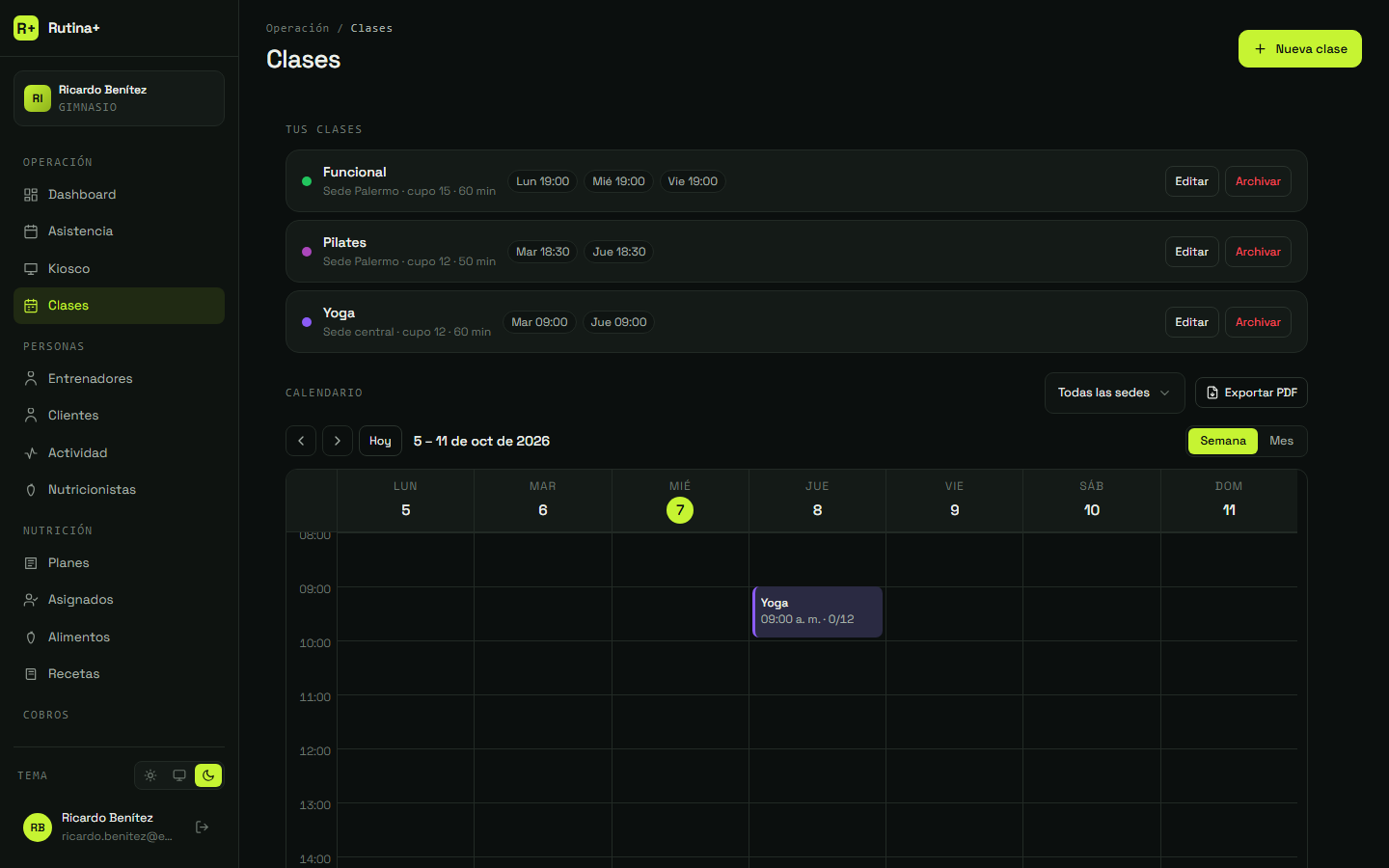Open Entrenadores page
The width and height of the screenshot is (1389, 868).
point(119,379)
